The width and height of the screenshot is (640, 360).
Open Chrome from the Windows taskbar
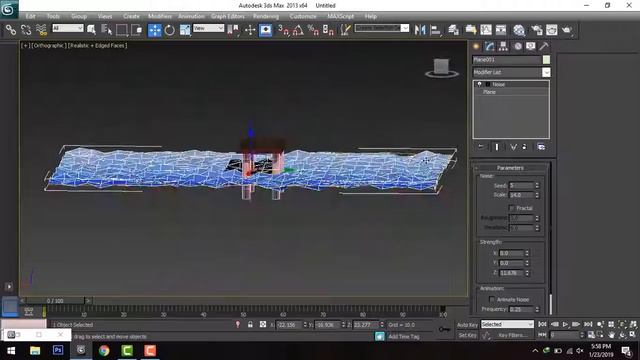[x=104, y=350]
